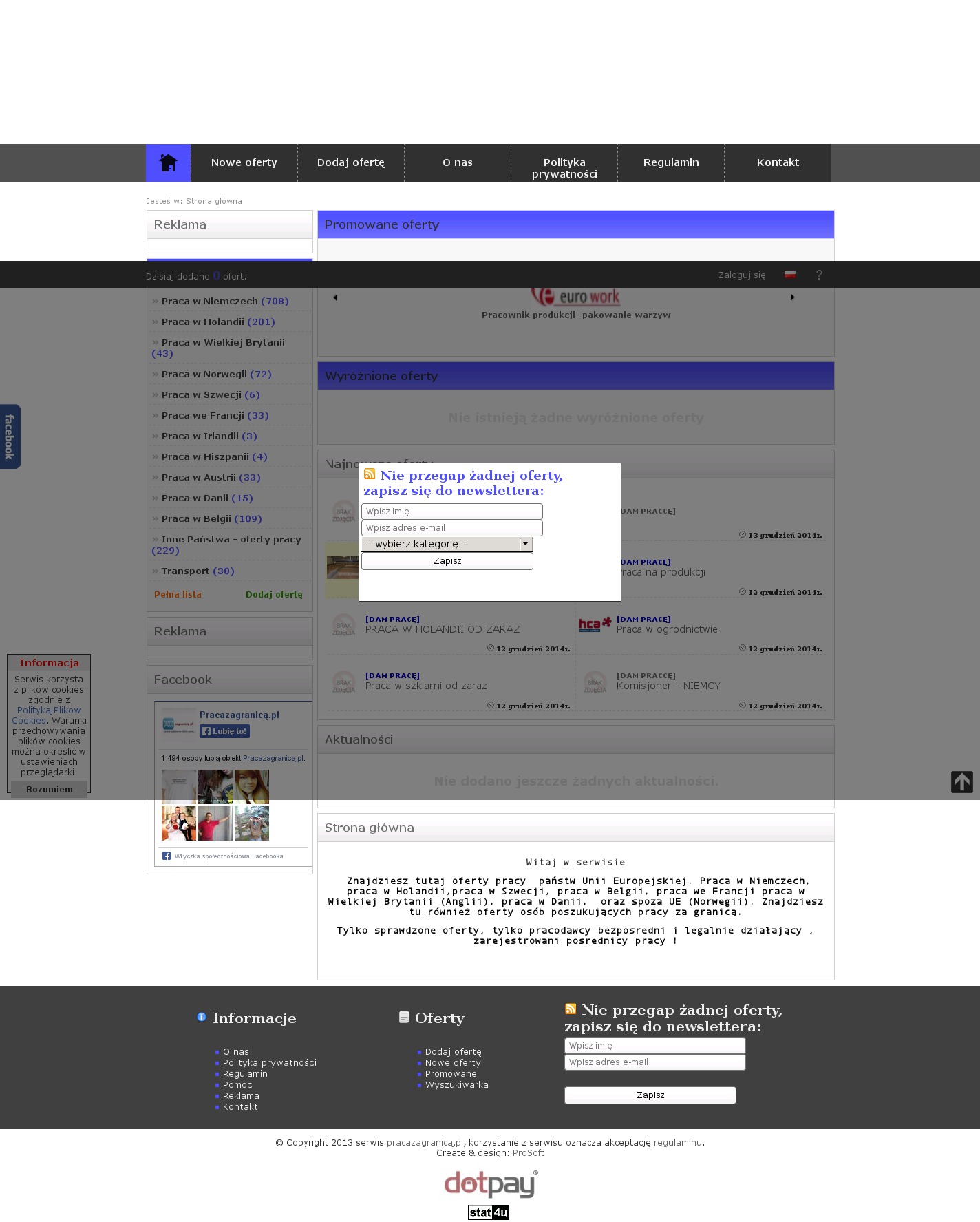
Task: Click previous arrow in promoted offers carousel
Action: coord(335,298)
